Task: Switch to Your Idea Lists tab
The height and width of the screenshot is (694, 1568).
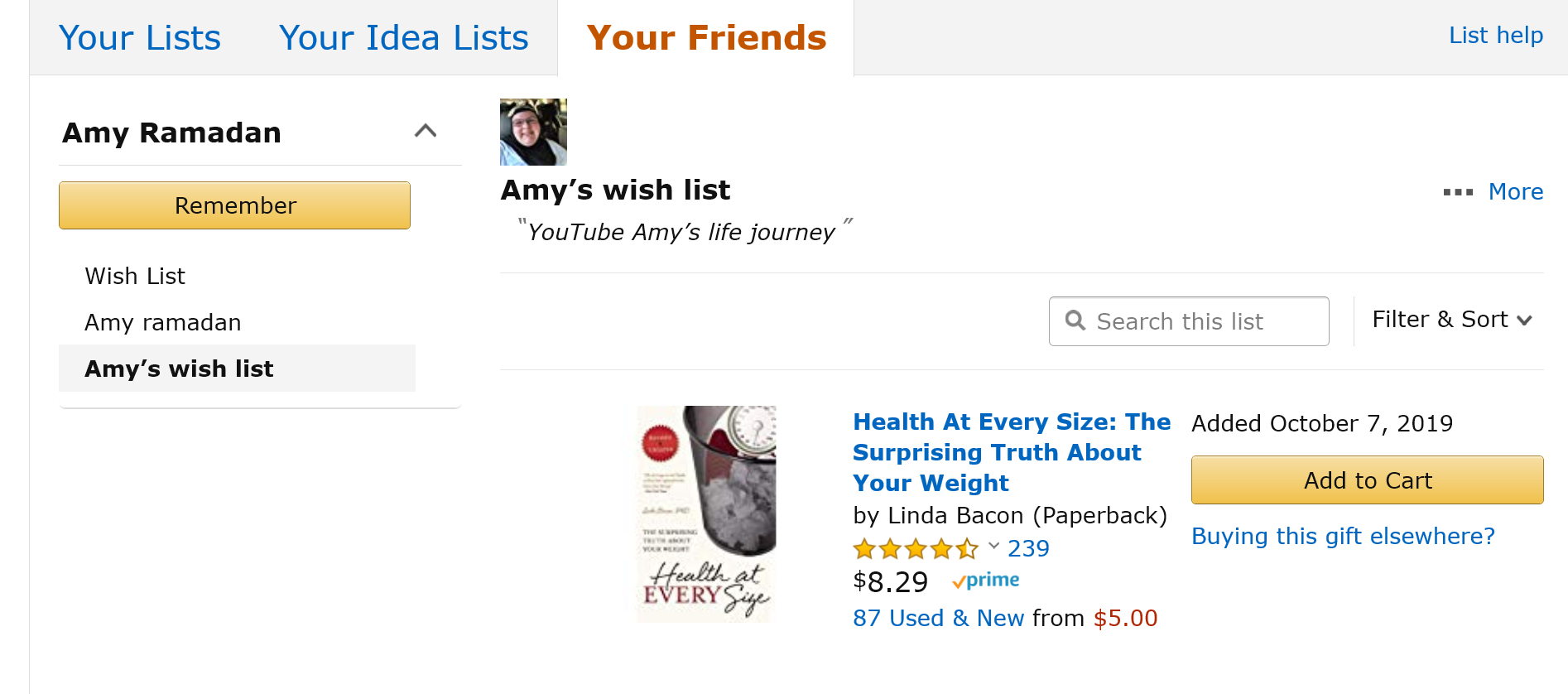Action: tap(403, 38)
